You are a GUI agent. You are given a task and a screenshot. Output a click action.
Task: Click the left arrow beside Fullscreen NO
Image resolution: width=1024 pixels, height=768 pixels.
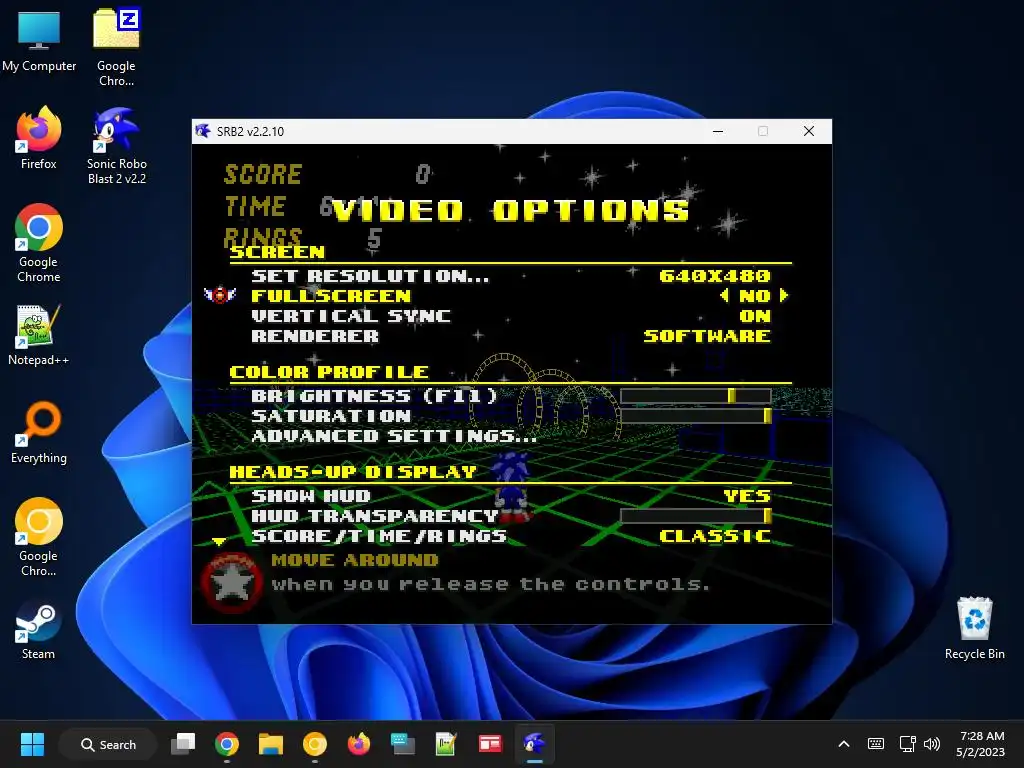tap(724, 295)
